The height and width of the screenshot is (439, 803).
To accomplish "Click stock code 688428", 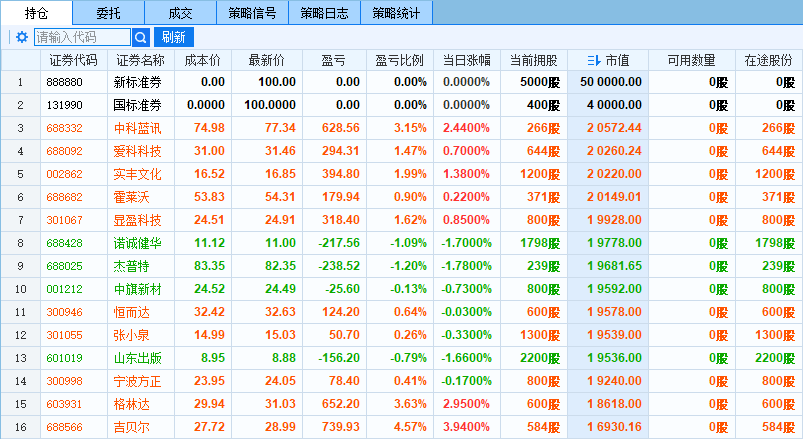I will 66,243.
